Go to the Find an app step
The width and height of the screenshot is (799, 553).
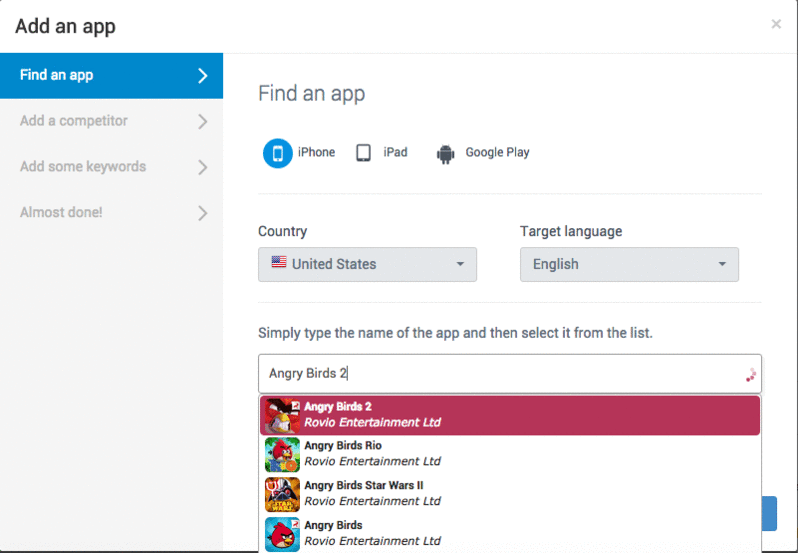tap(112, 75)
